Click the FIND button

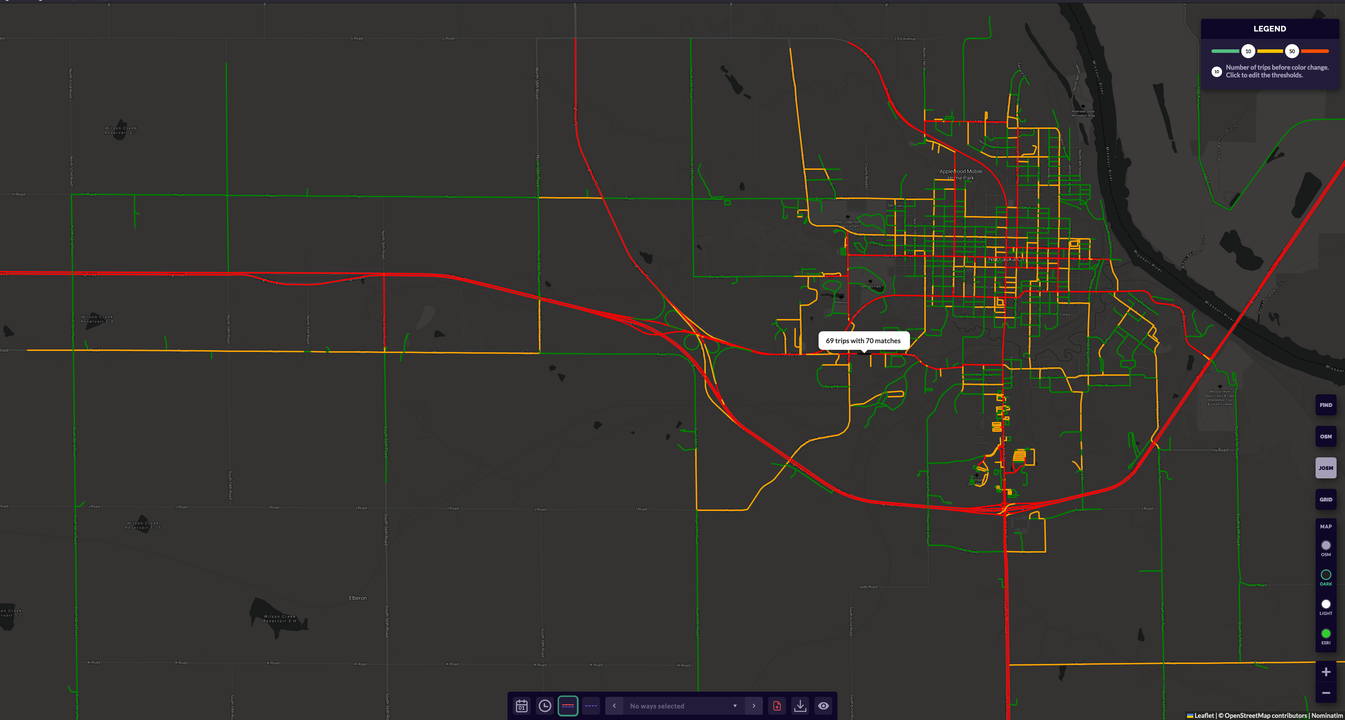point(1326,405)
